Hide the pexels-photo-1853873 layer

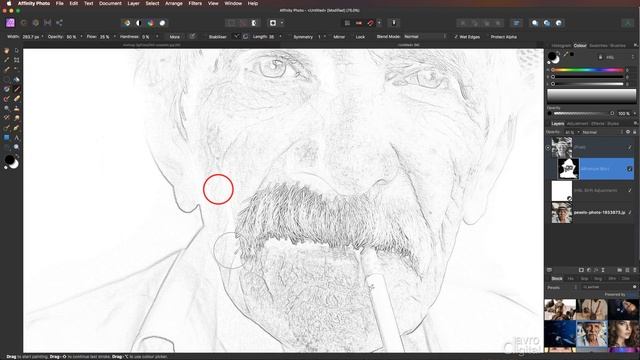629,213
